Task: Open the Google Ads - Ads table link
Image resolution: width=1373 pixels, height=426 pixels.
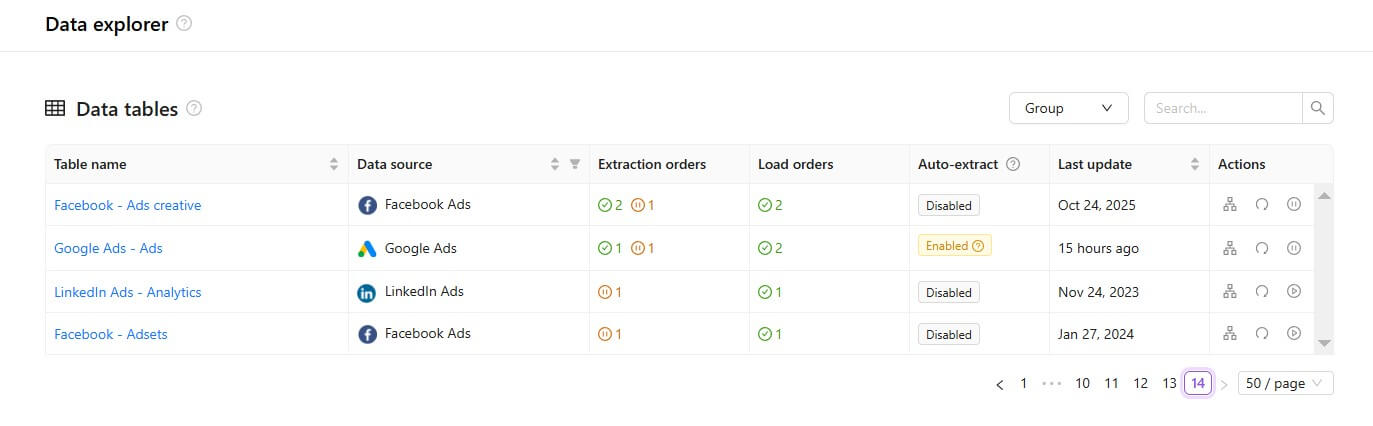Action: click(108, 248)
